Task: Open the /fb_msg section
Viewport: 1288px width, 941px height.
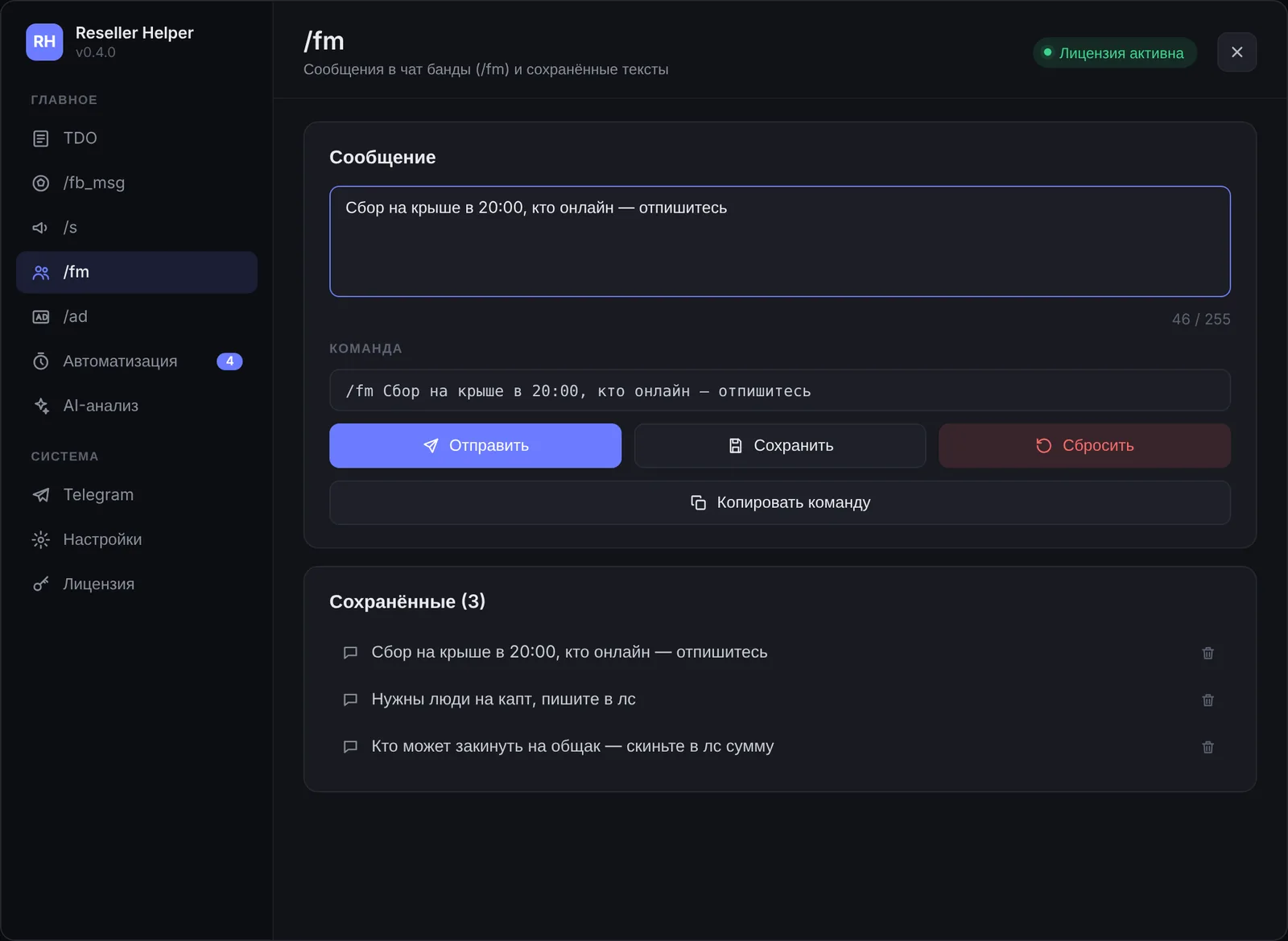Action: [x=137, y=183]
